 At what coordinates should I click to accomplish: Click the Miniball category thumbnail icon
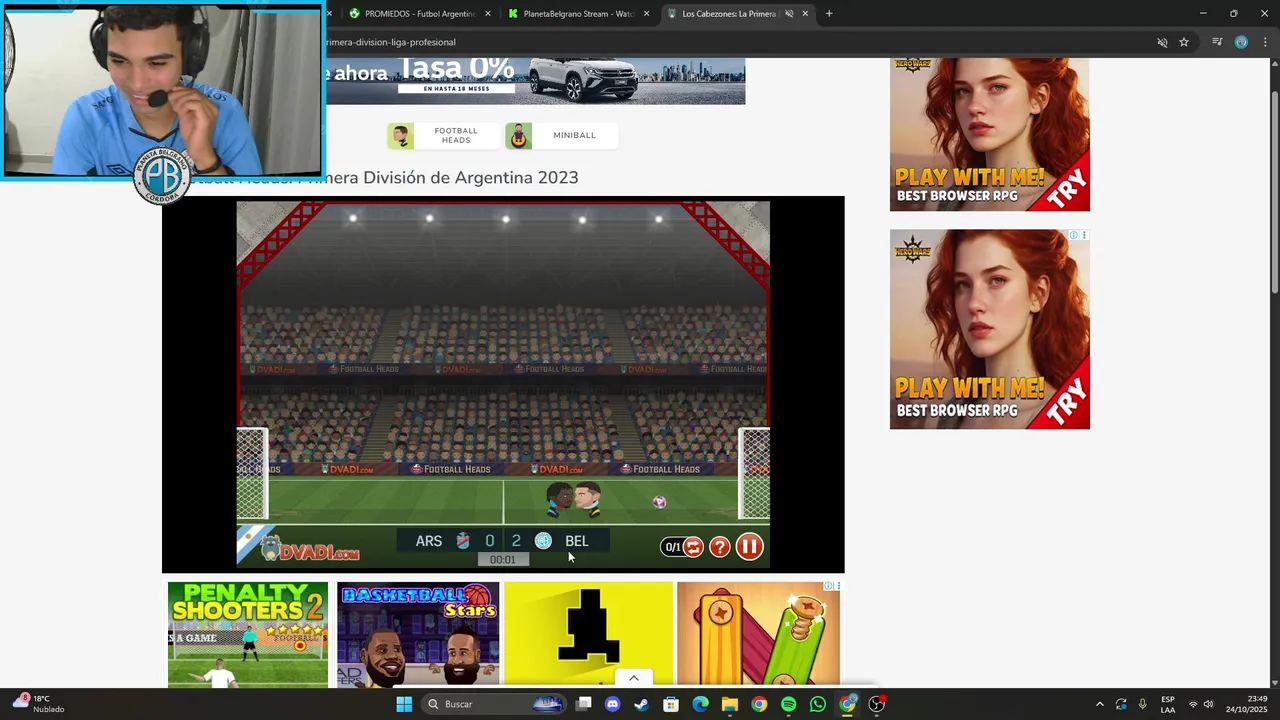tap(518, 136)
